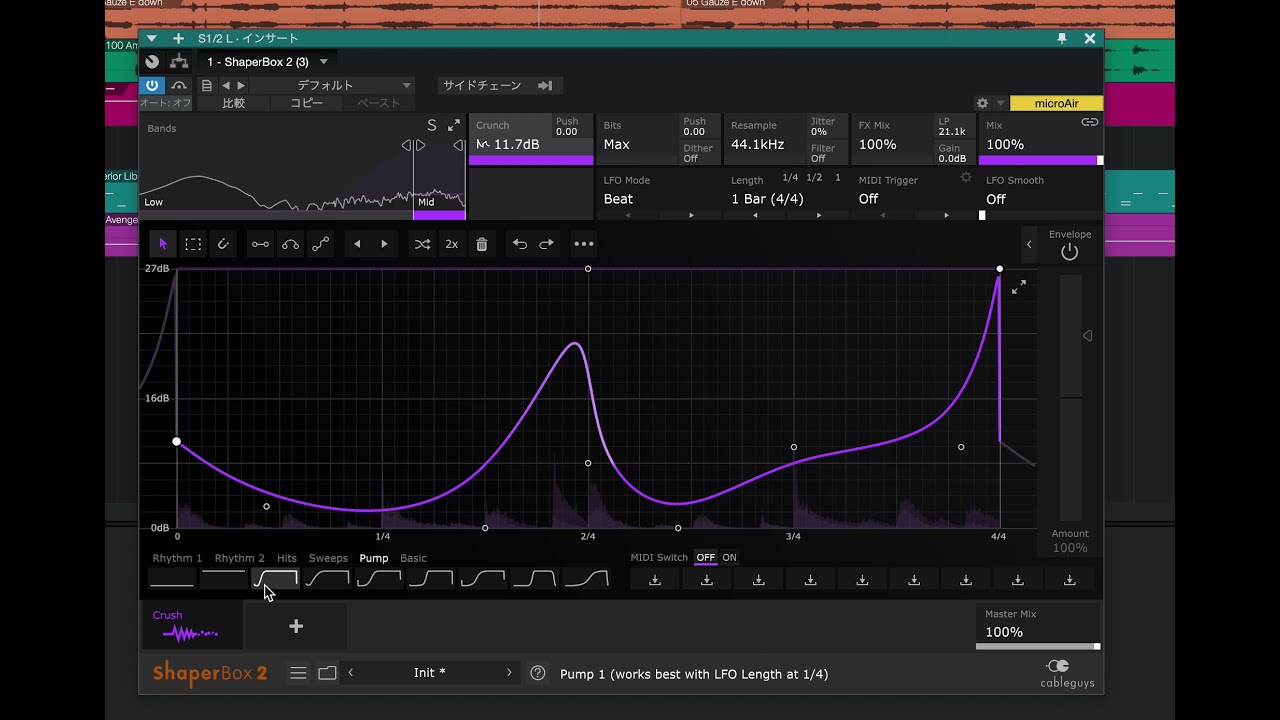The width and height of the screenshot is (1280, 720).
Task: Go to next ShaperBox preset
Action: [x=509, y=673]
